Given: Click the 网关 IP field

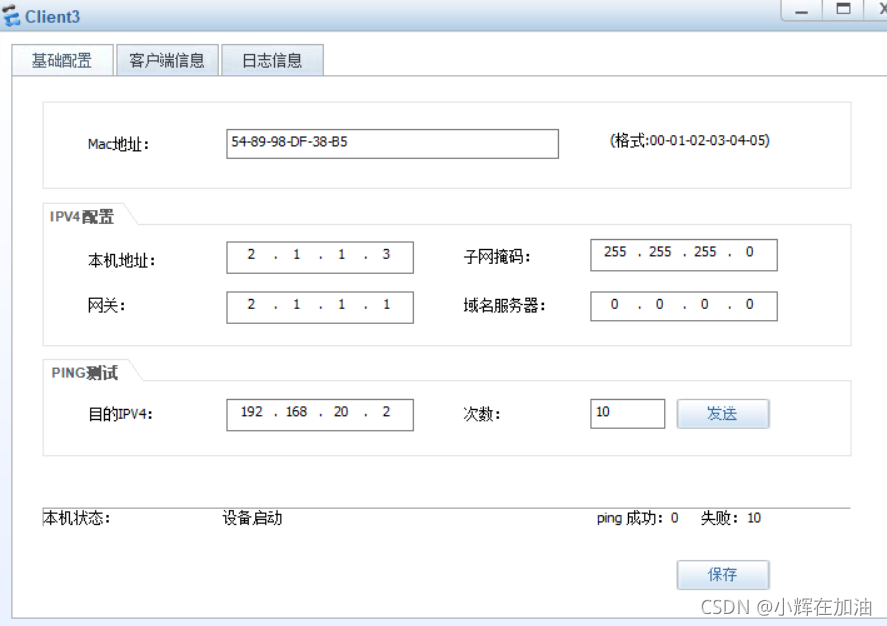Looking at the screenshot, I should (320, 307).
